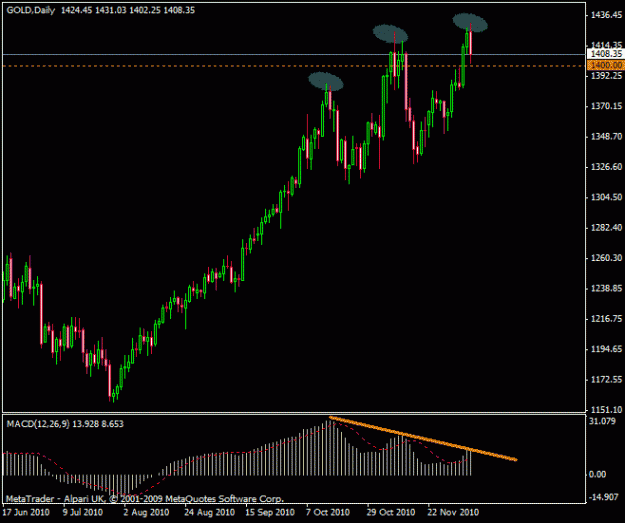Click the 2 Aug 2010 date label

(146, 512)
